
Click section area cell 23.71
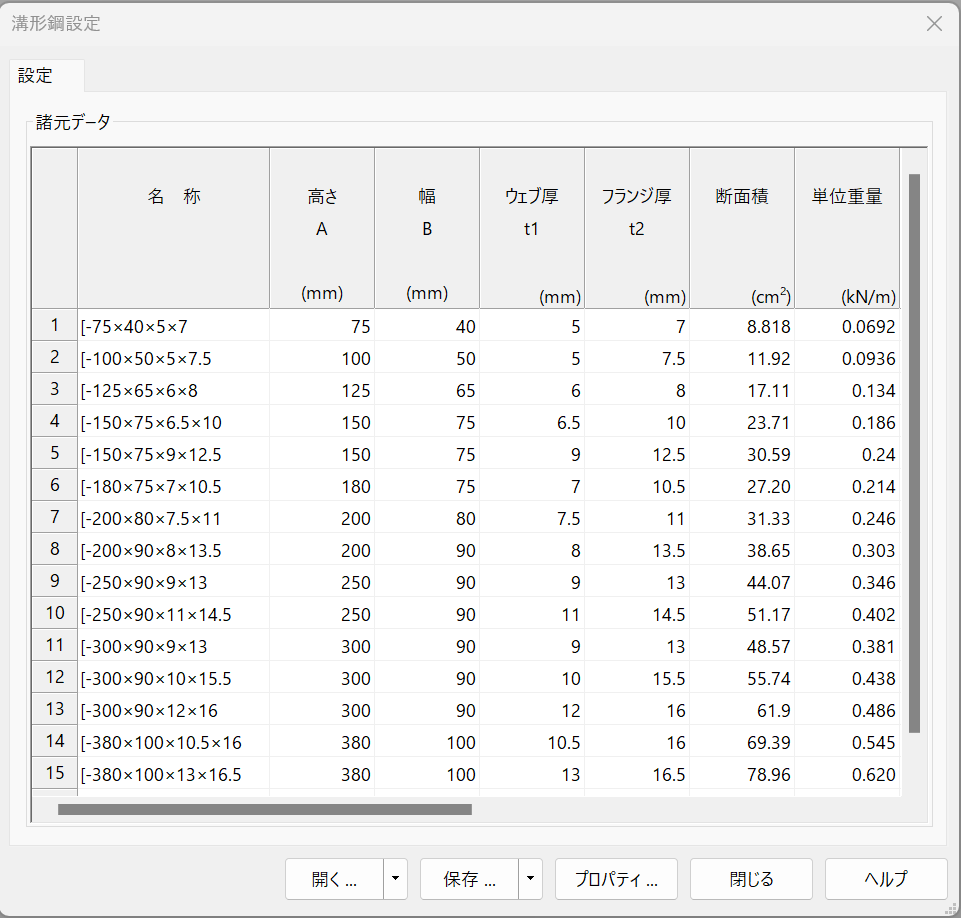point(742,422)
